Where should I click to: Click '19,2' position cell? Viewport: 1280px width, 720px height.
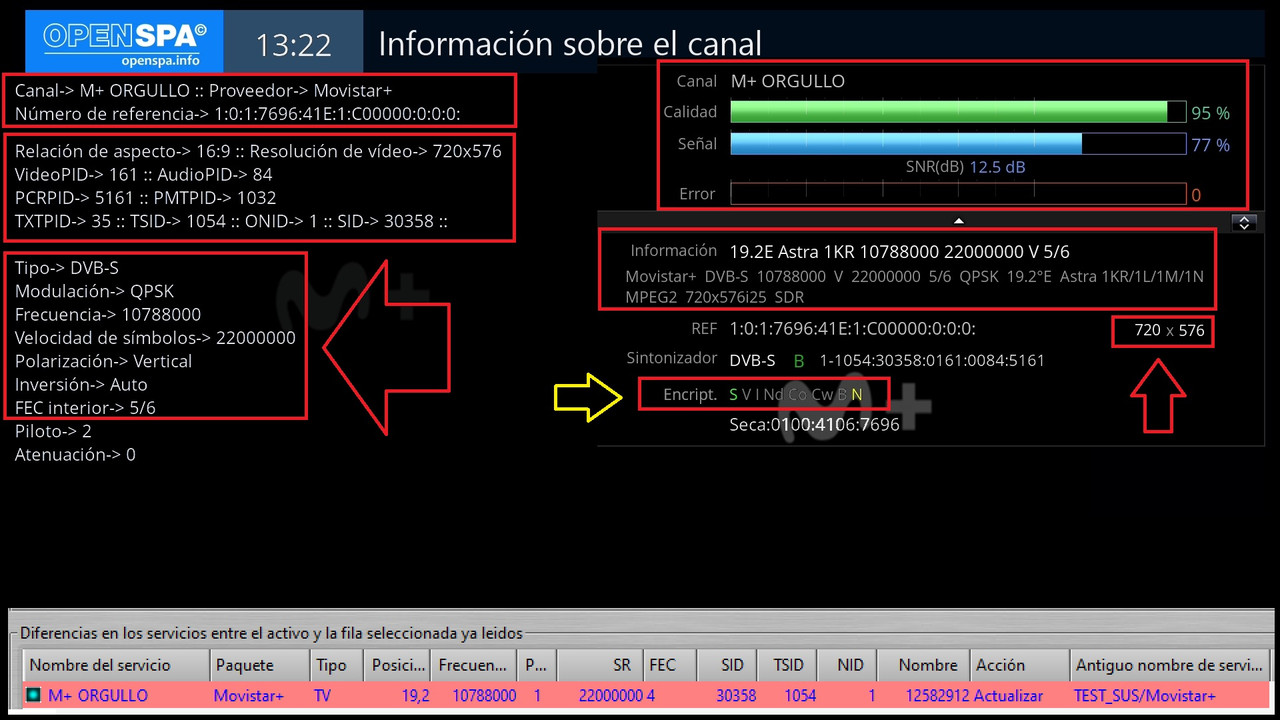pos(415,695)
